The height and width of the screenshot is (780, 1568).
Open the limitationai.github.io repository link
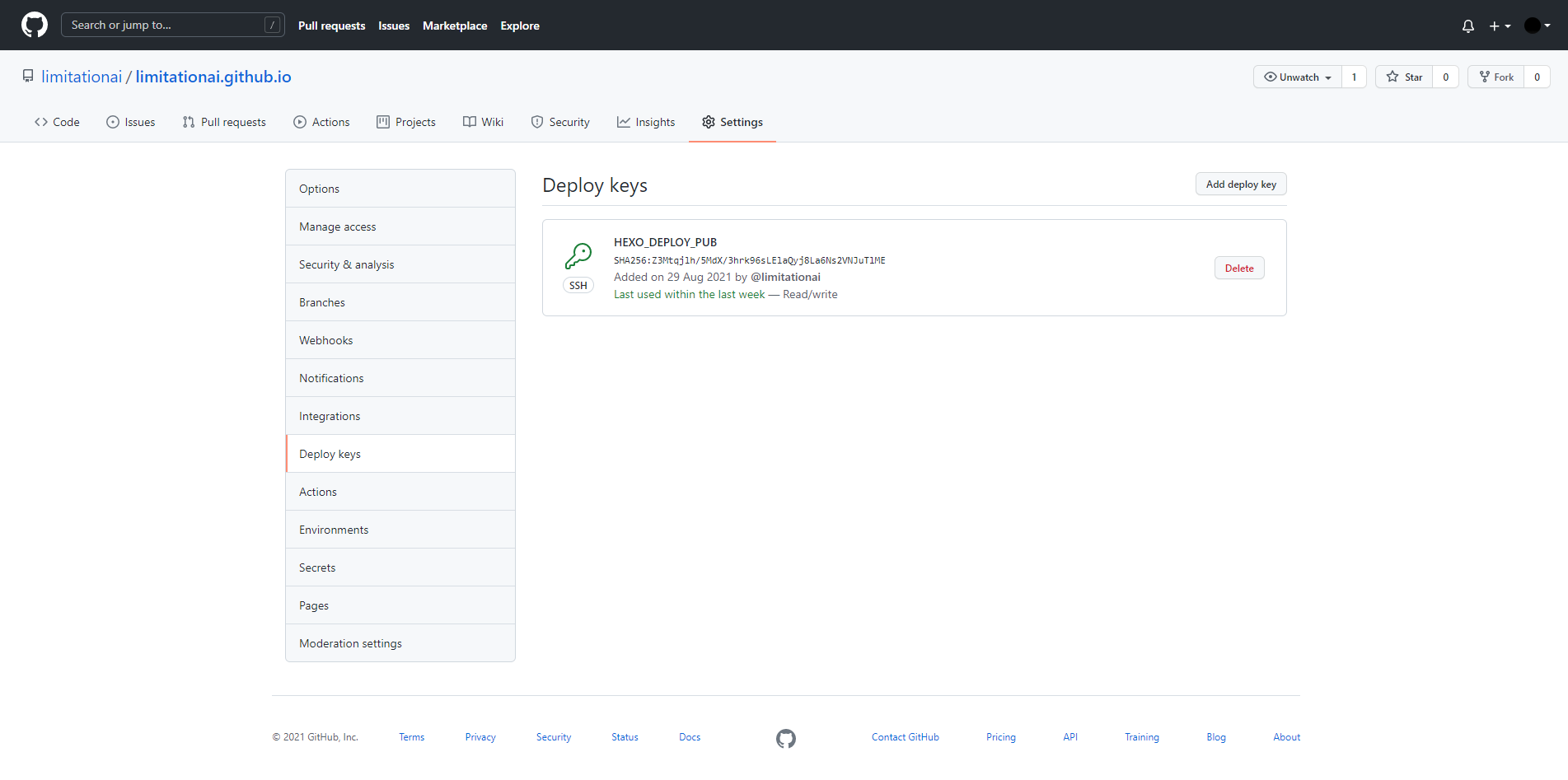[213, 77]
